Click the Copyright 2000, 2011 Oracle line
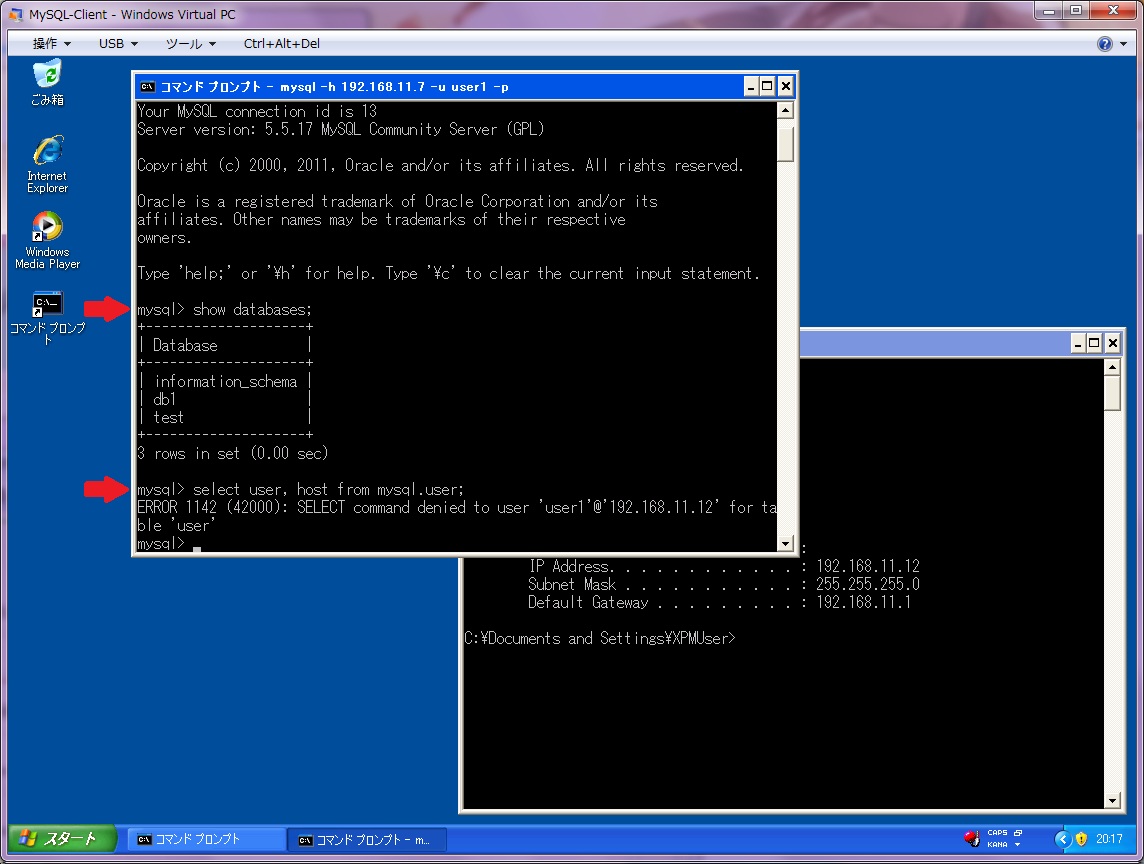 point(441,166)
